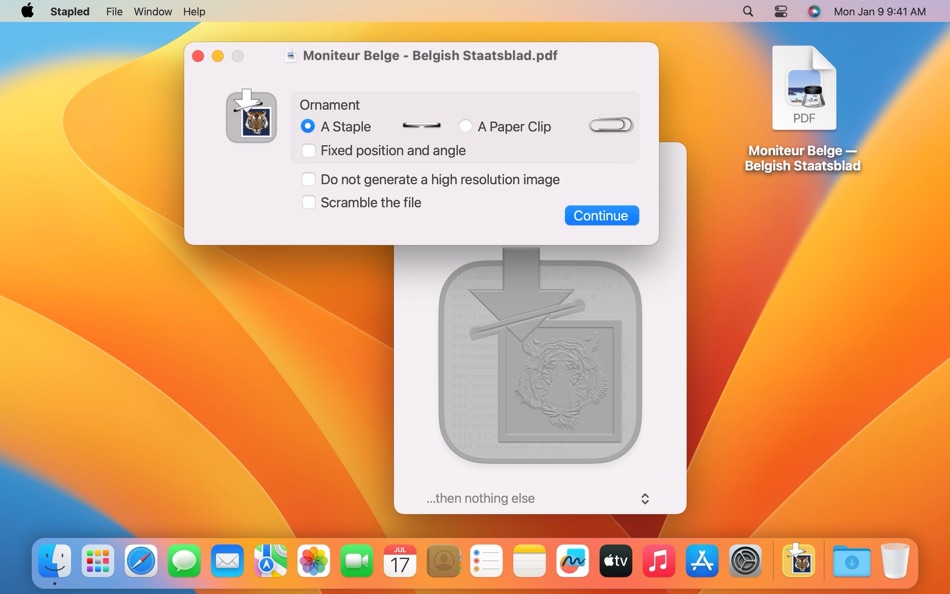The image size is (950, 594).
Task: Close the Moniteur Belge dialog window
Action: [x=198, y=56]
